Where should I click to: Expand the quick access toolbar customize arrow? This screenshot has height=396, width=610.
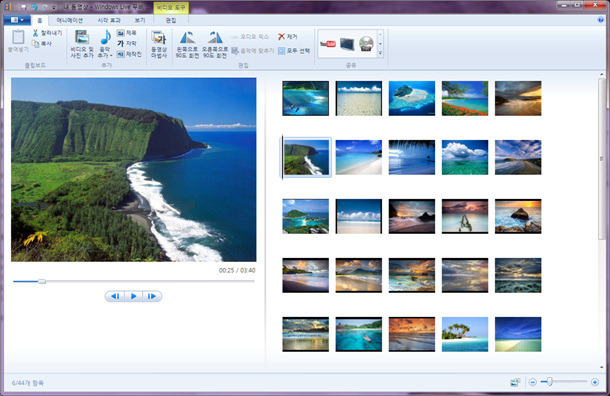[x=54, y=7]
